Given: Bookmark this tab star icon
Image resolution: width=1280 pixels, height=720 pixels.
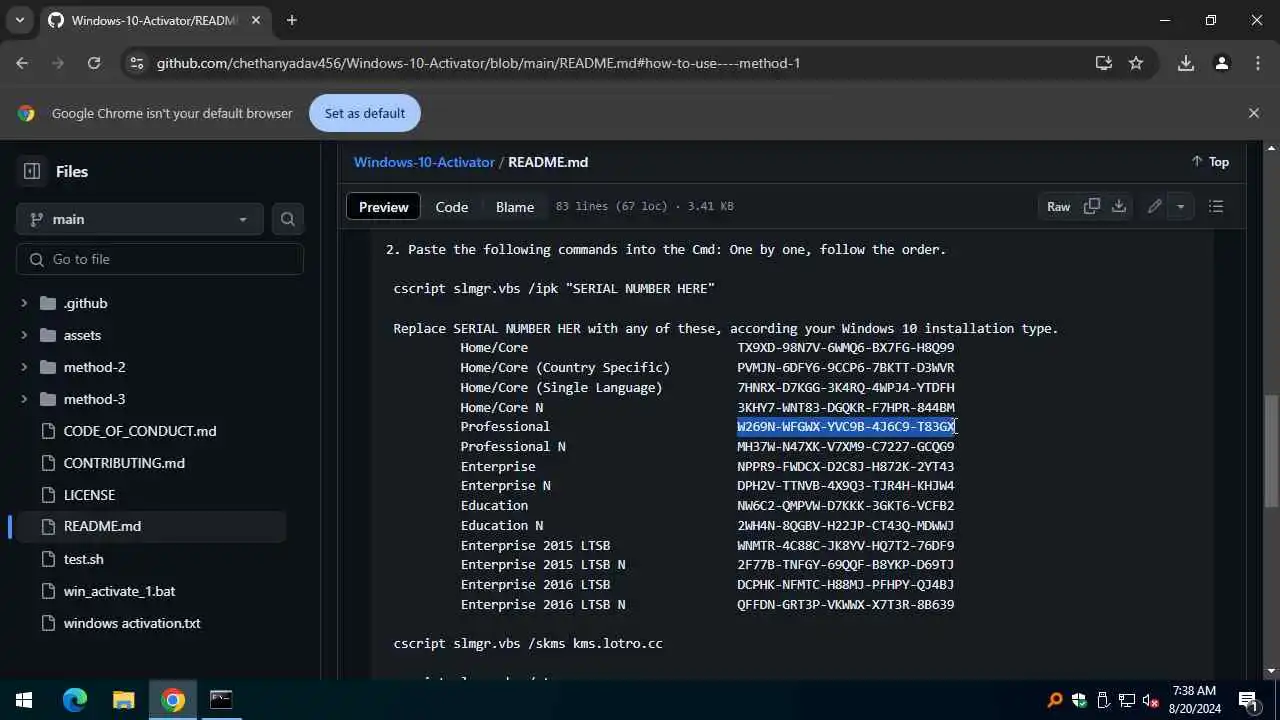Looking at the screenshot, I should [1136, 63].
